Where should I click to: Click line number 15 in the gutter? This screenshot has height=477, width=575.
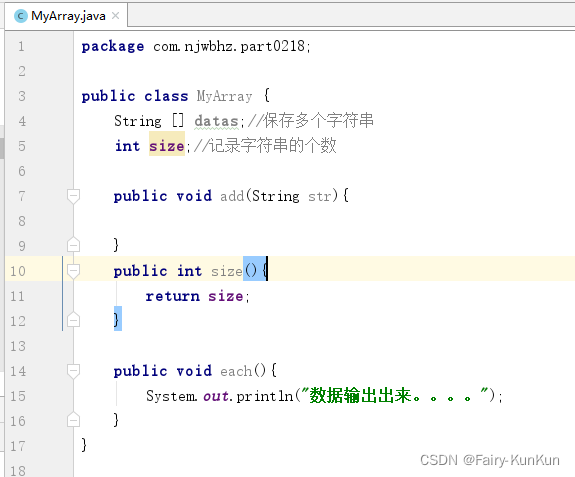[x=18, y=396]
